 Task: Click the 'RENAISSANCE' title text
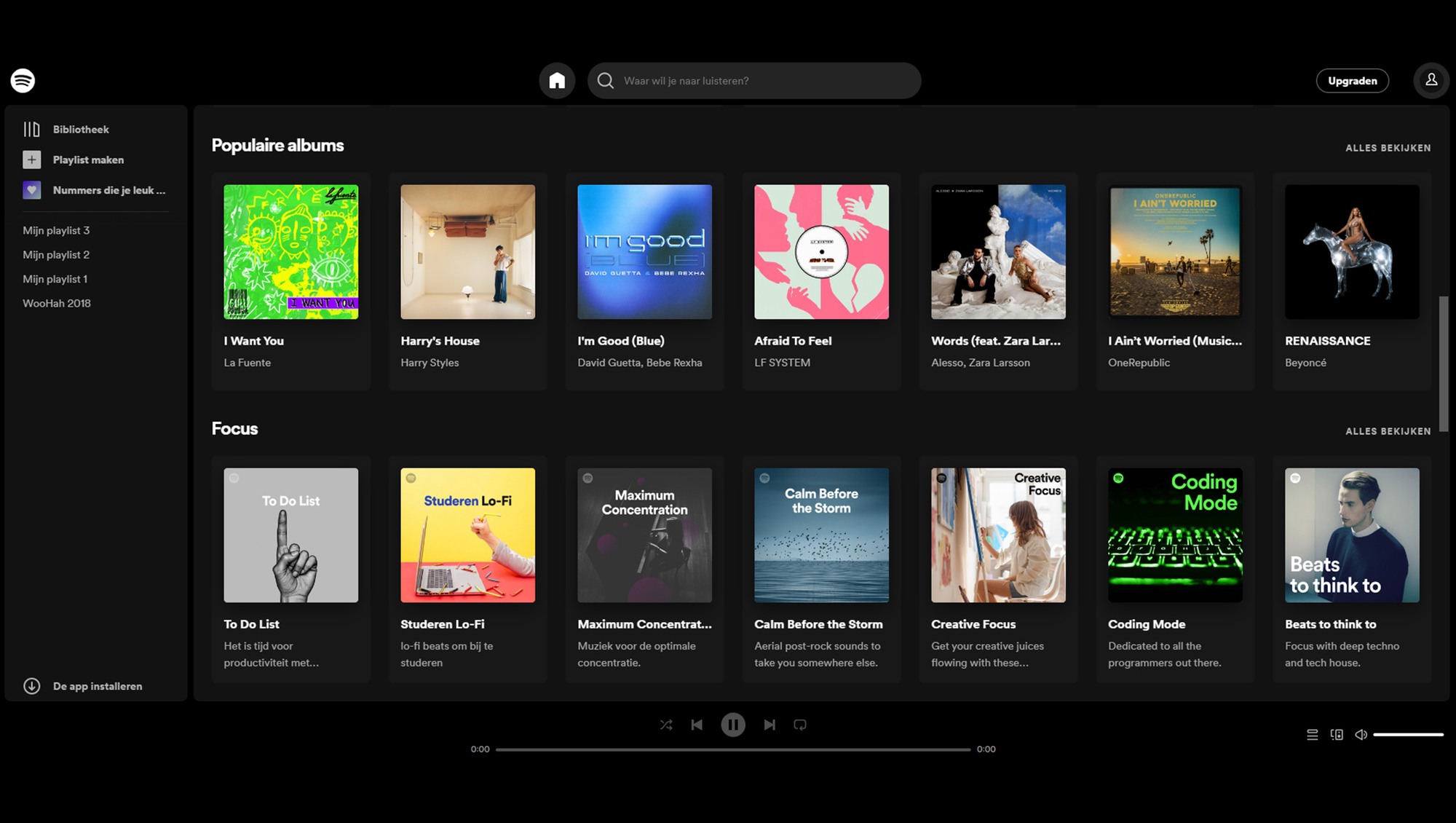[x=1327, y=341]
